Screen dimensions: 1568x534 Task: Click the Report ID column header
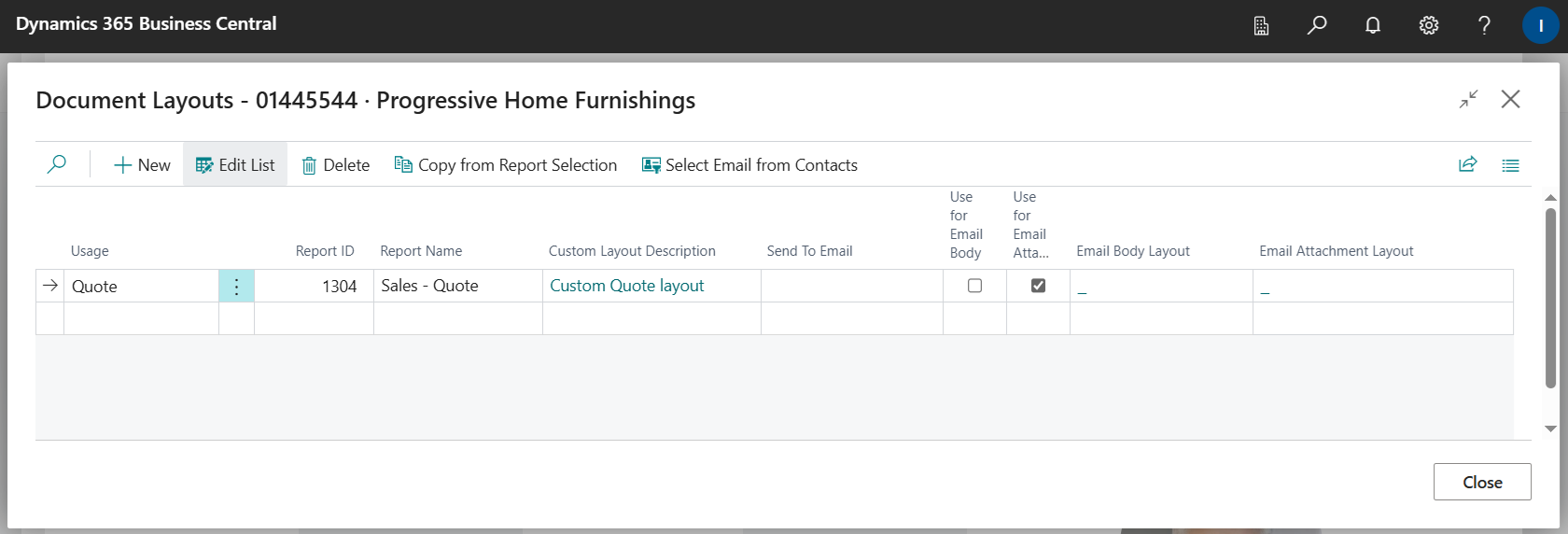click(x=325, y=251)
